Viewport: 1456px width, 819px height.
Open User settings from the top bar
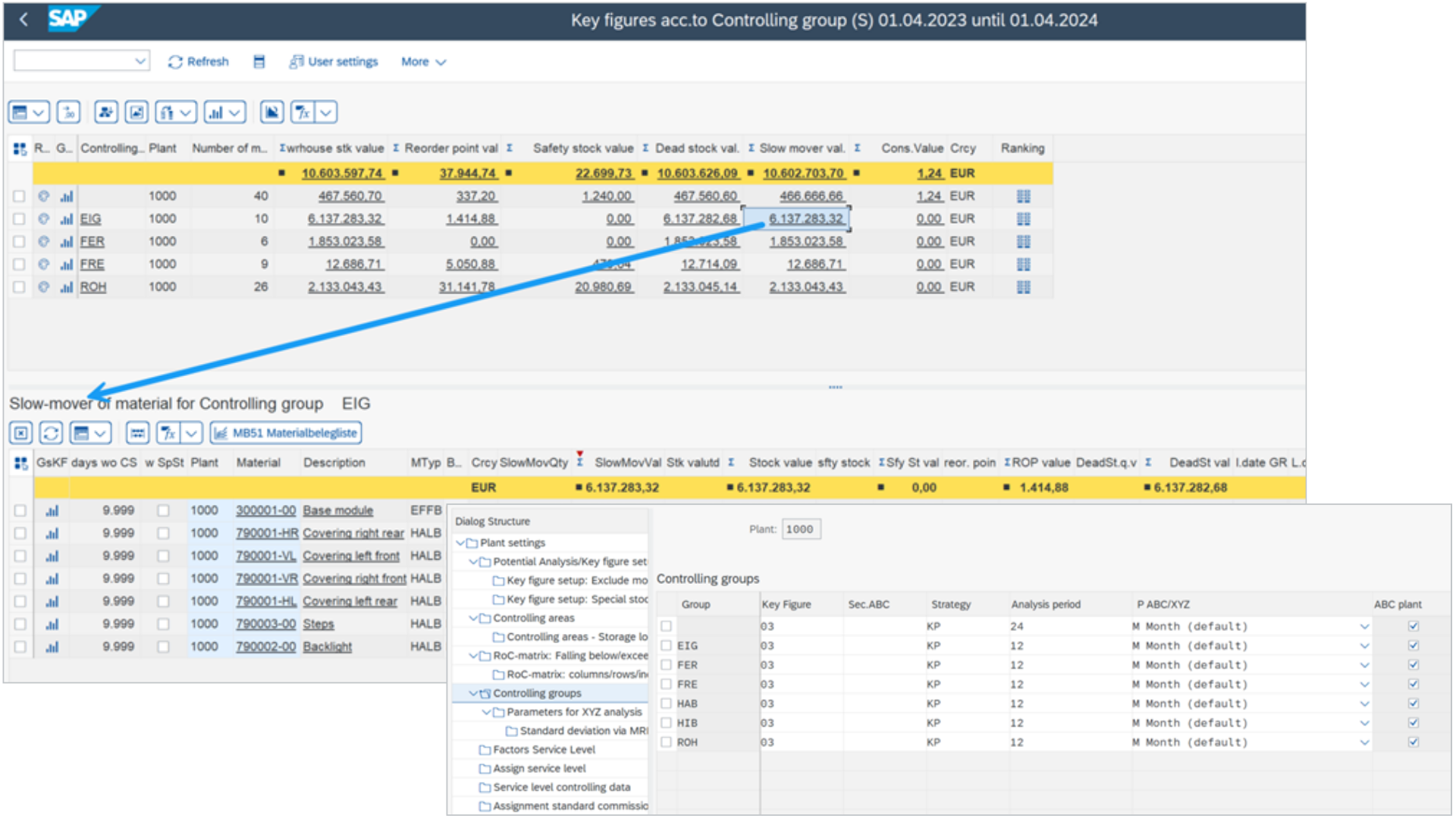click(332, 61)
